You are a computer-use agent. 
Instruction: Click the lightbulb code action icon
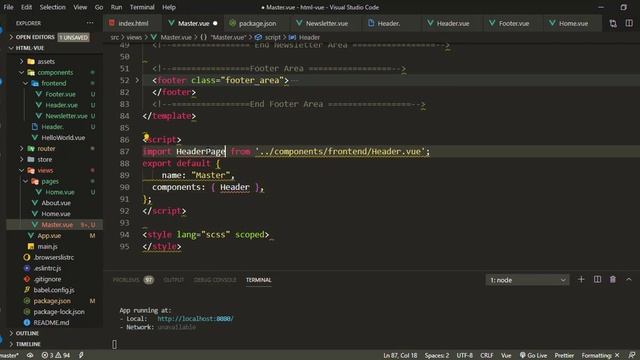click(x=146, y=136)
